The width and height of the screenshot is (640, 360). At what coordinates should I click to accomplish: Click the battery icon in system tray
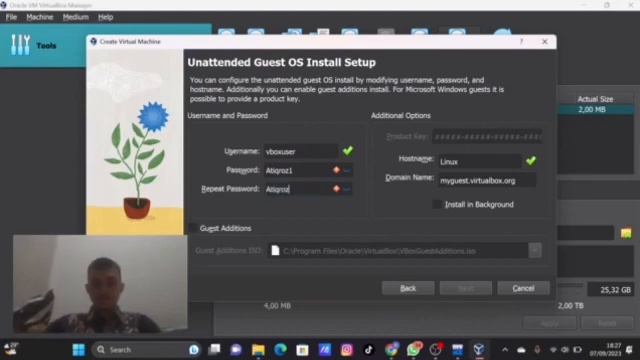click(x=578, y=350)
